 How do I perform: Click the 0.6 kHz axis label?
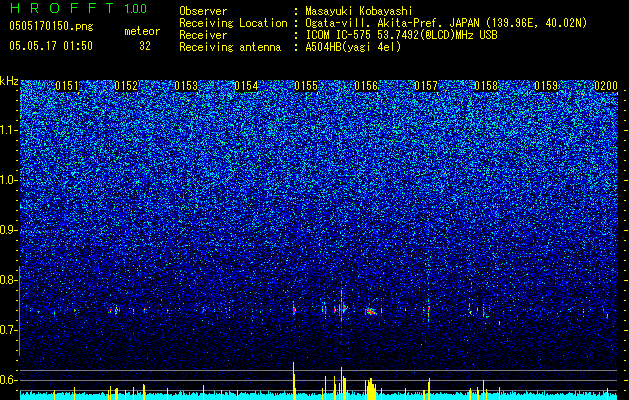tap(8, 380)
